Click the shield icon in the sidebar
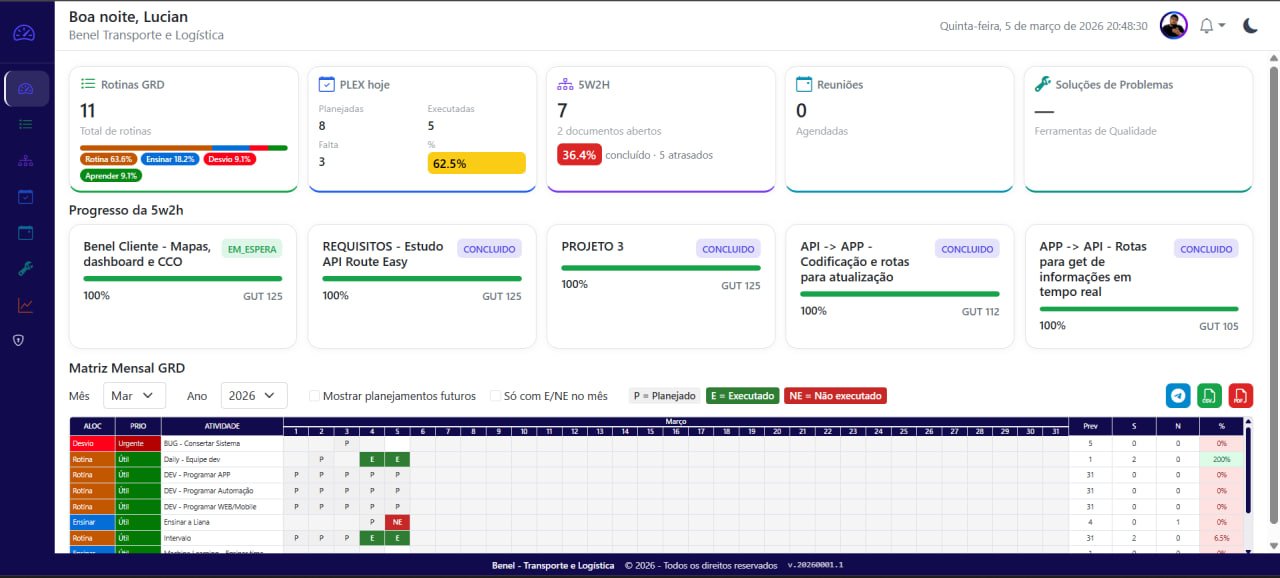 pyautogui.click(x=18, y=340)
